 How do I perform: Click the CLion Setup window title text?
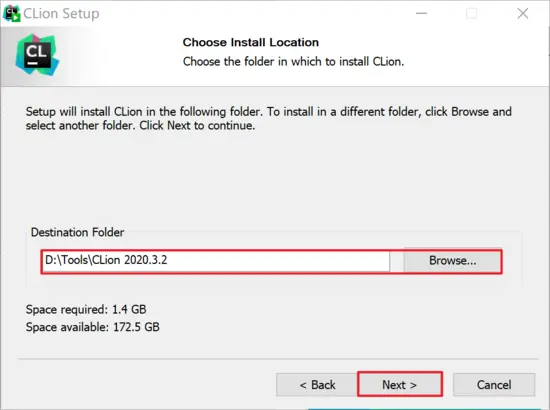(x=61, y=14)
